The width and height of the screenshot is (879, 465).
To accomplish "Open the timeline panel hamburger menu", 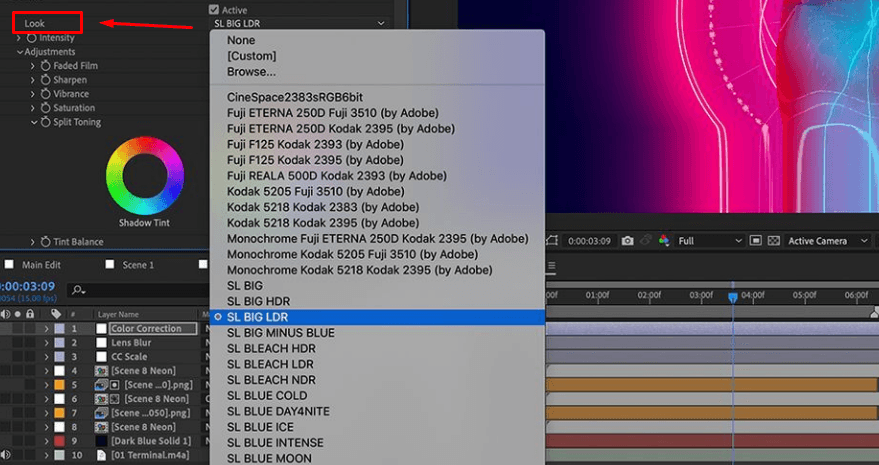I will [x=552, y=266].
